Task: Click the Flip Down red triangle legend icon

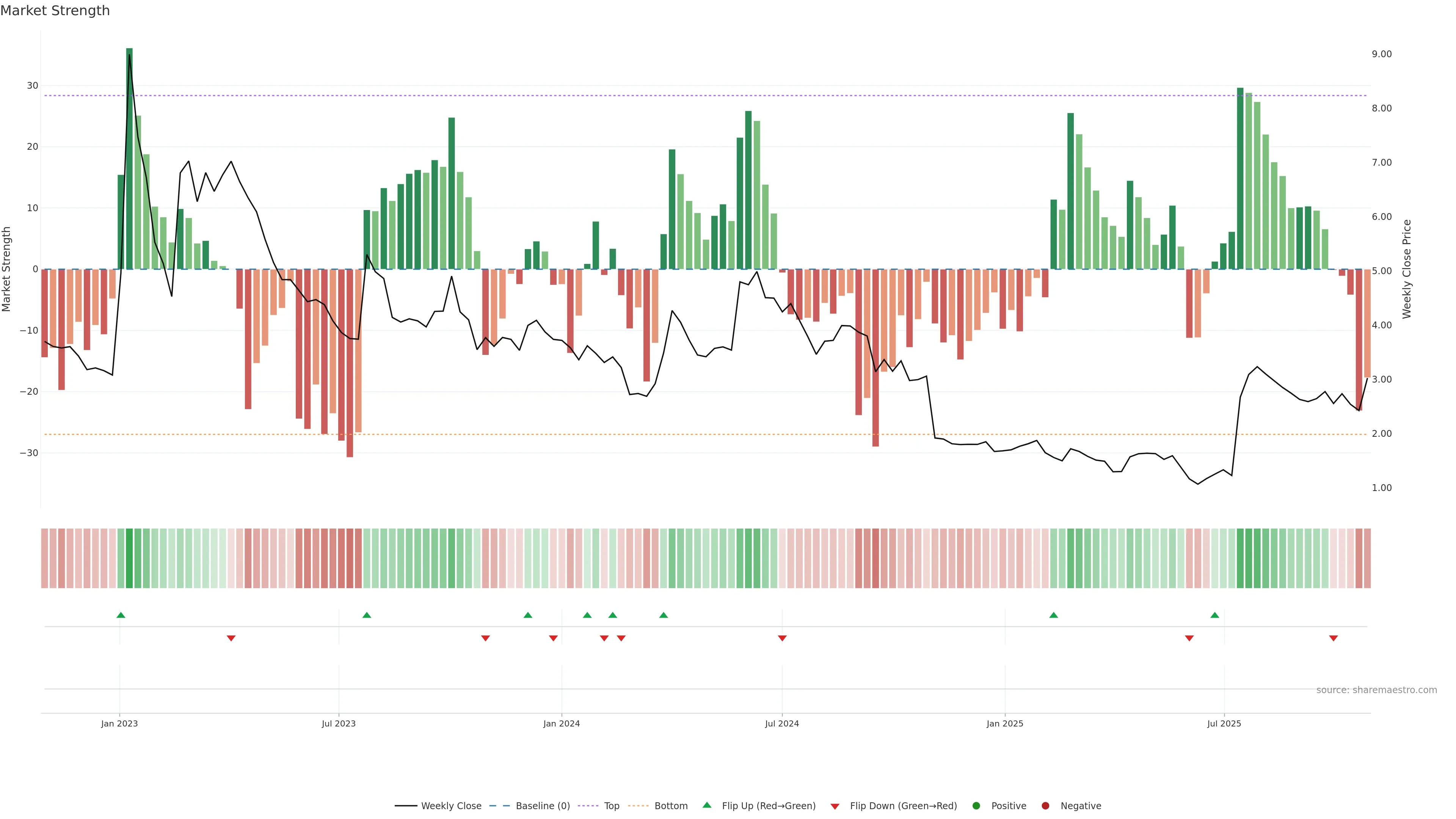Action: click(x=835, y=806)
